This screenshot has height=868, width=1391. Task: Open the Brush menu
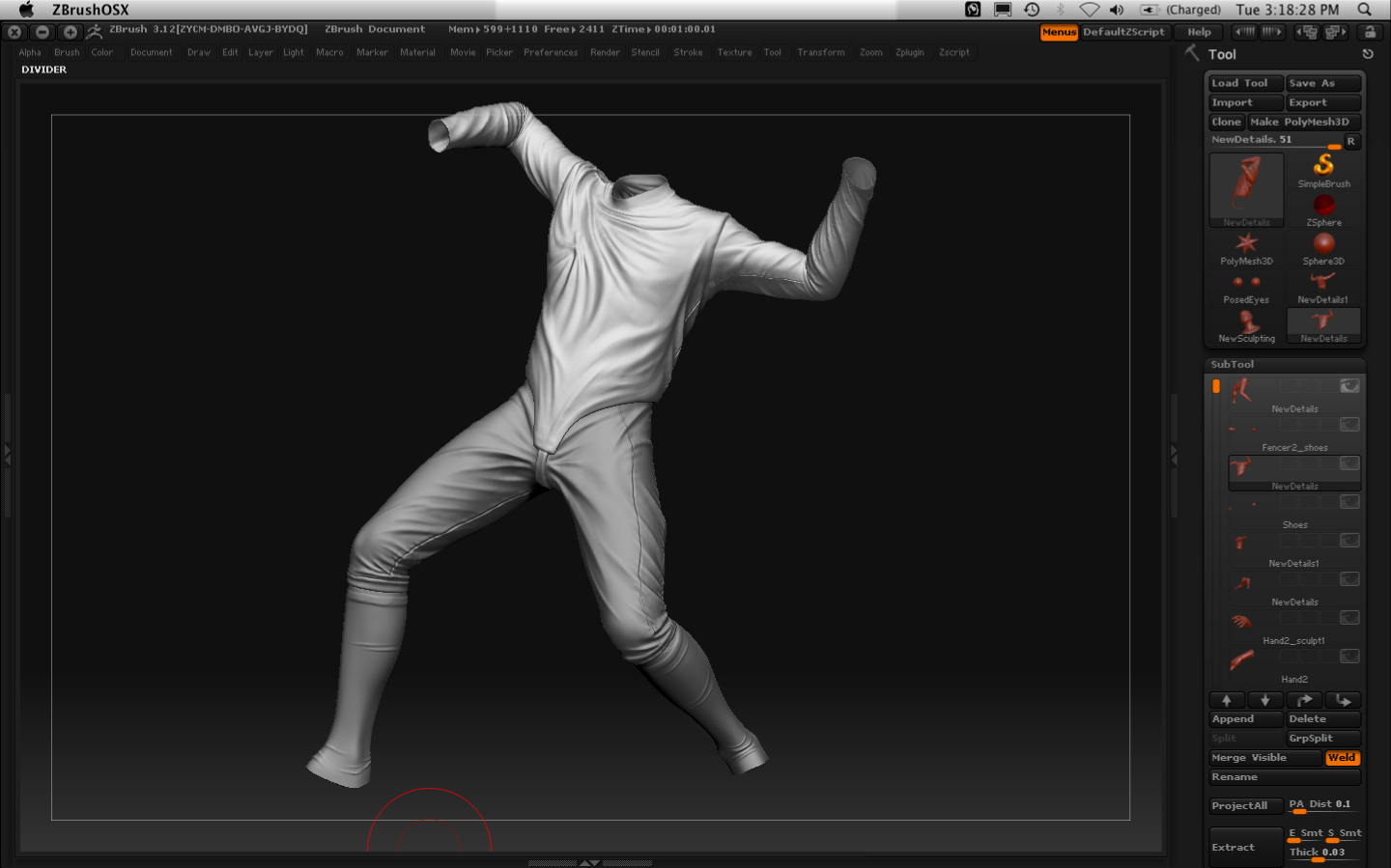(67, 52)
